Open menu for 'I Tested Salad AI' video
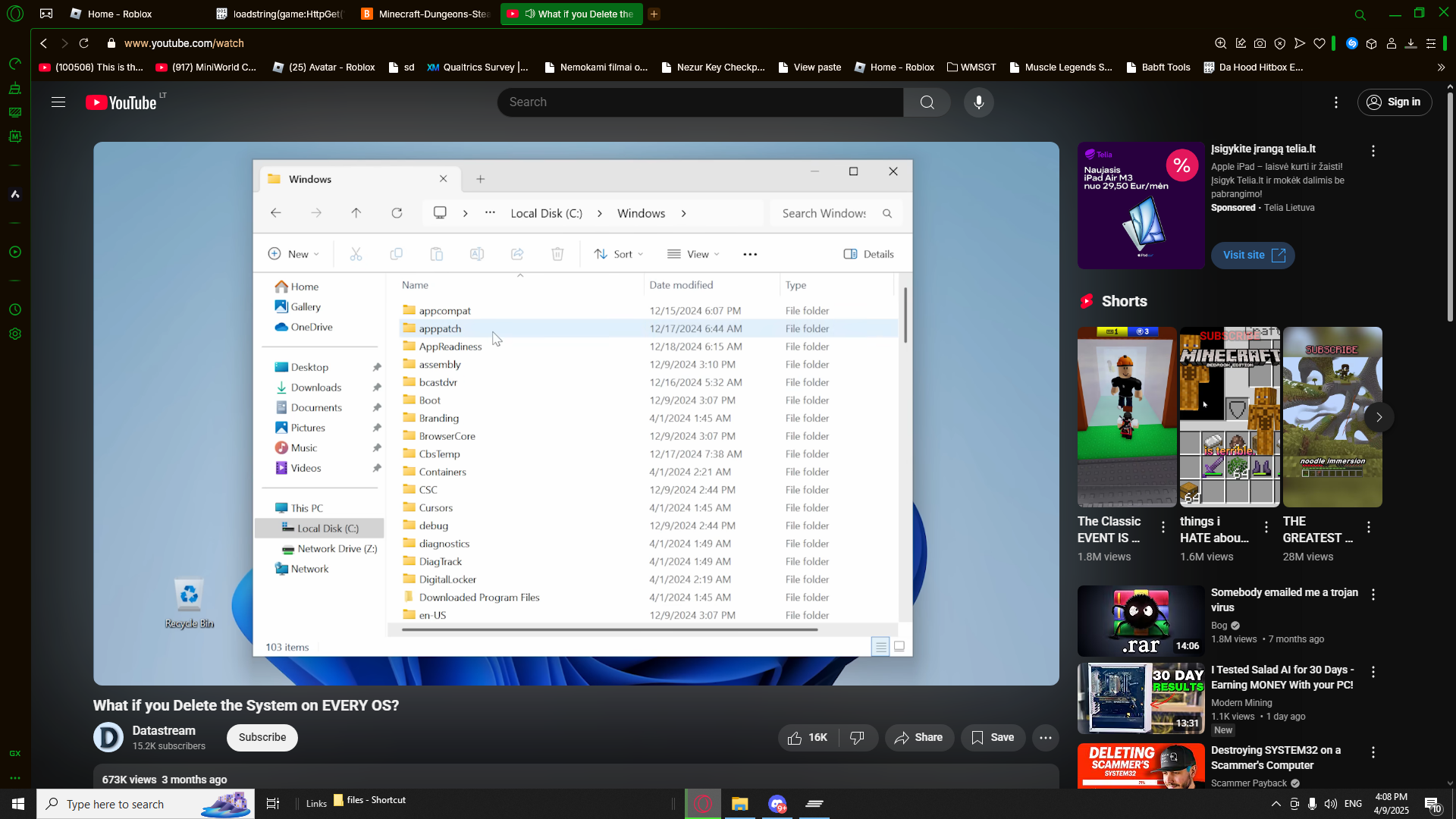The image size is (1456, 819). pos(1373,672)
